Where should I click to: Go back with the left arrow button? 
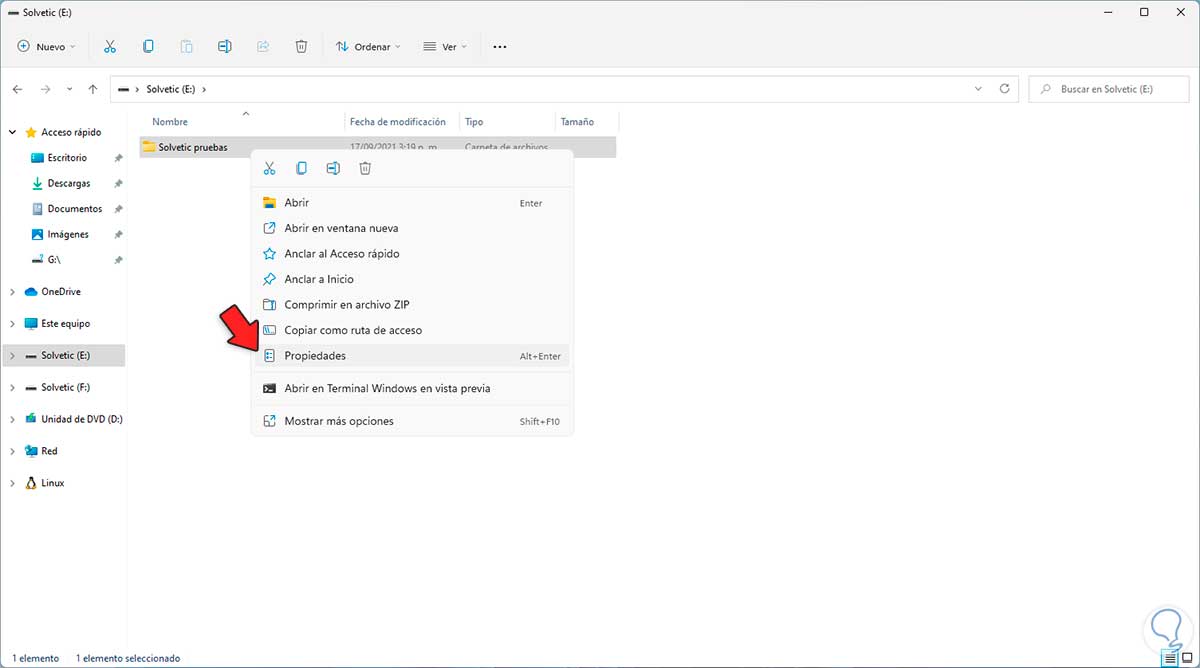click(x=17, y=89)
